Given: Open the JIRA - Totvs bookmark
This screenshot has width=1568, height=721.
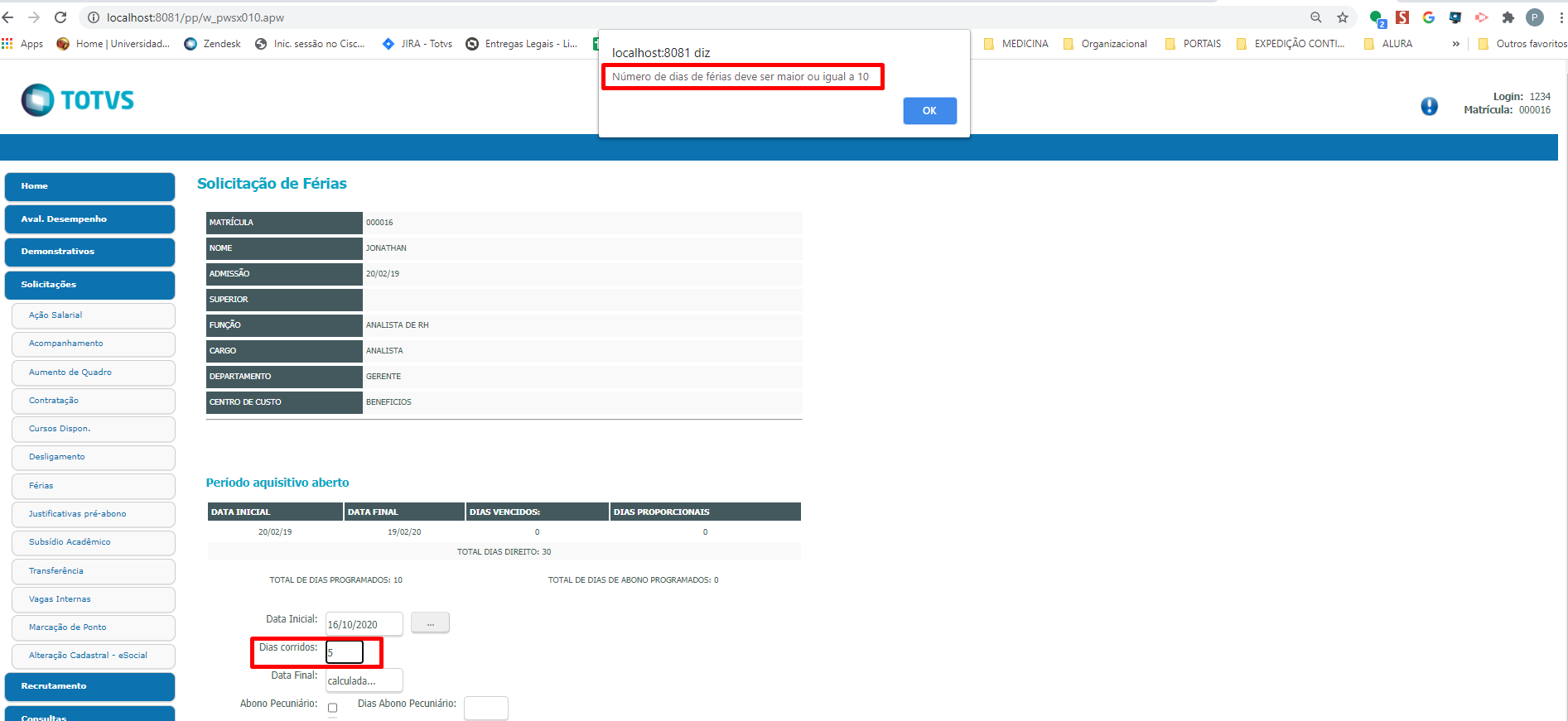Looking at the screenshot, I should coord(417,44).
